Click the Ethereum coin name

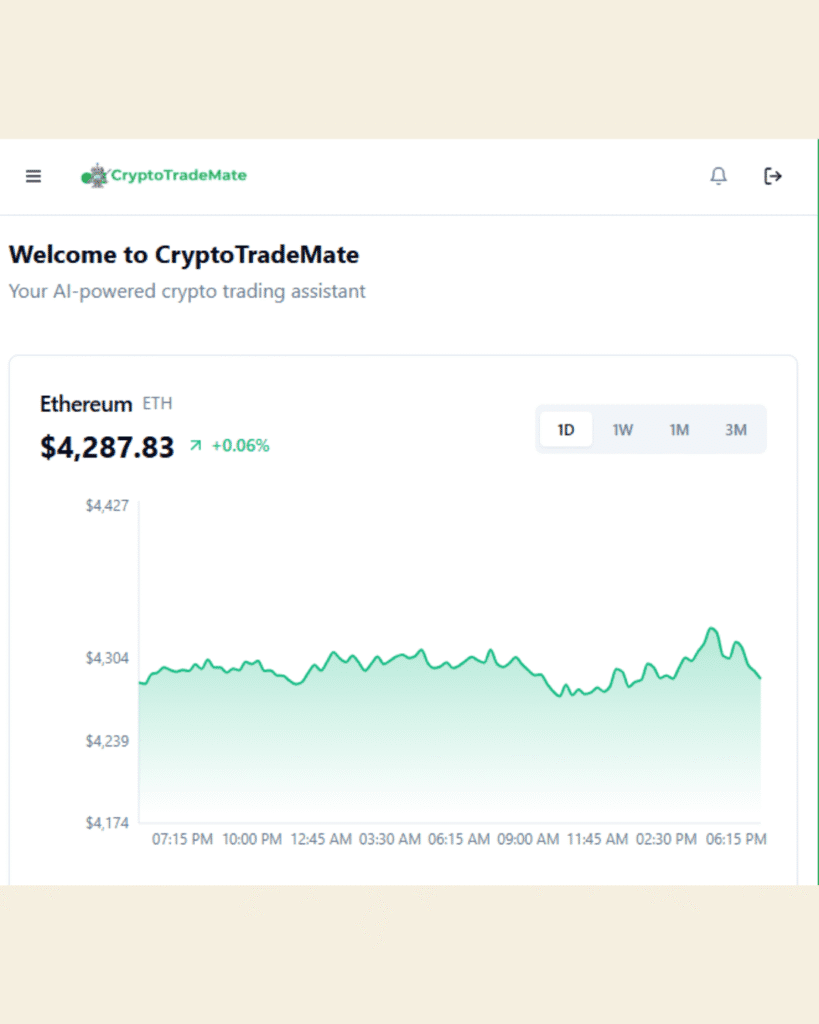click(86, 404)
